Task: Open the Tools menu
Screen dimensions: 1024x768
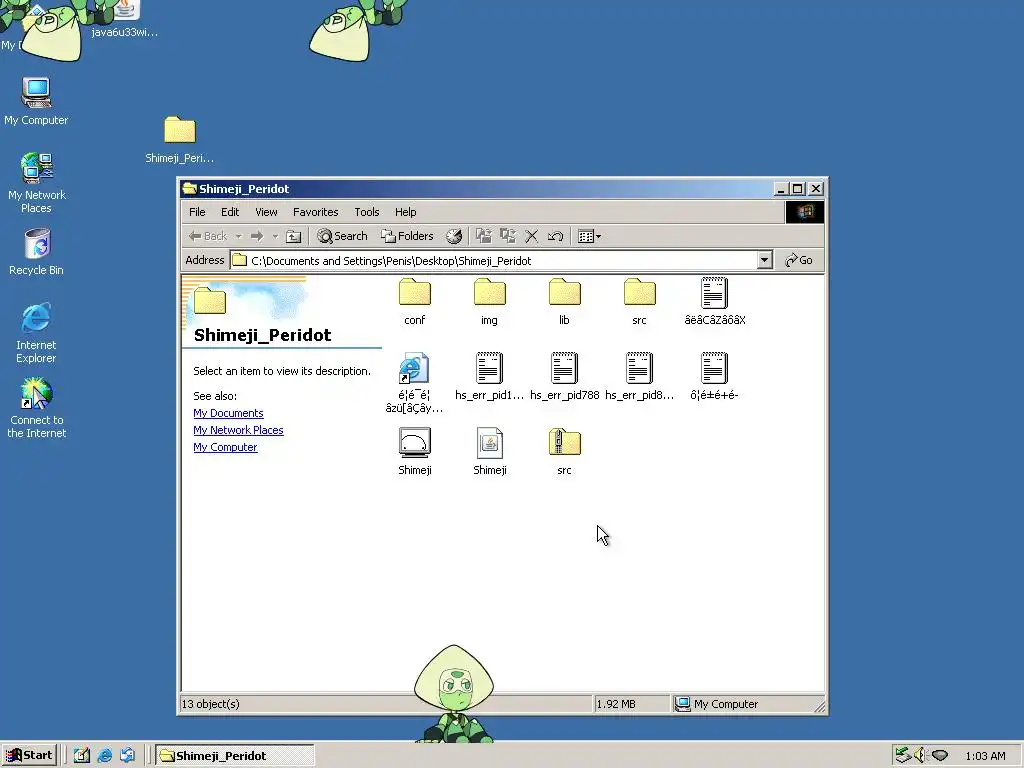Action: click(x=366, y=212)
